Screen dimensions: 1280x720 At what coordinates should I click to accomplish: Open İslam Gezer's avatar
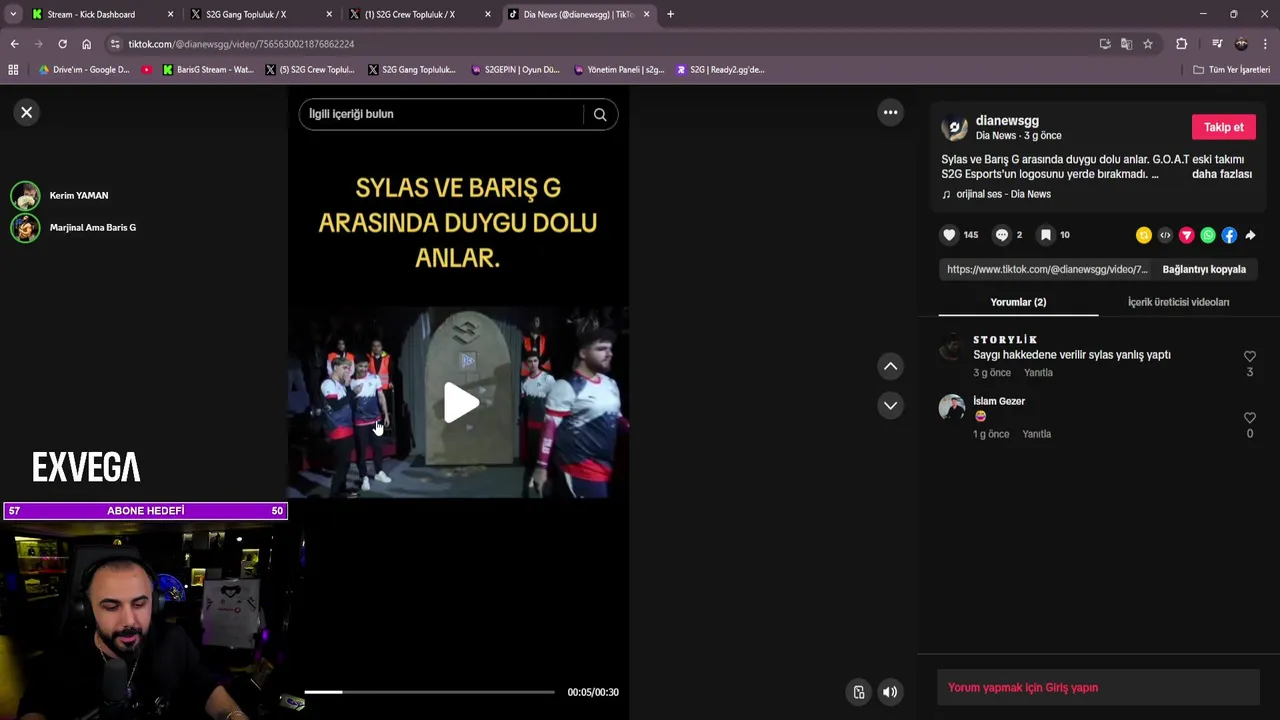952,407
